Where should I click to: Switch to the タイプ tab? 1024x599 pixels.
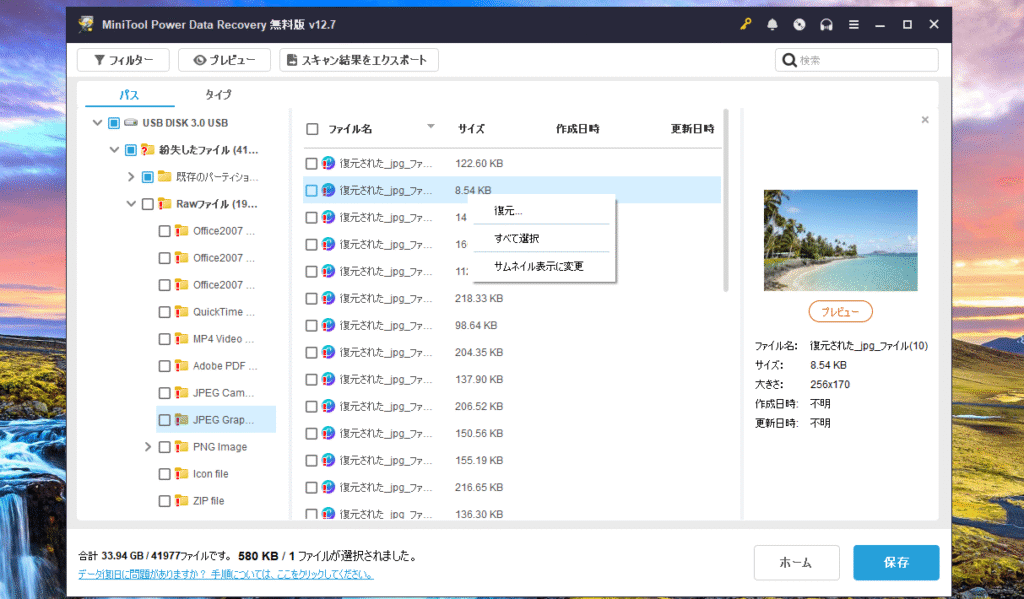point(218,95)
